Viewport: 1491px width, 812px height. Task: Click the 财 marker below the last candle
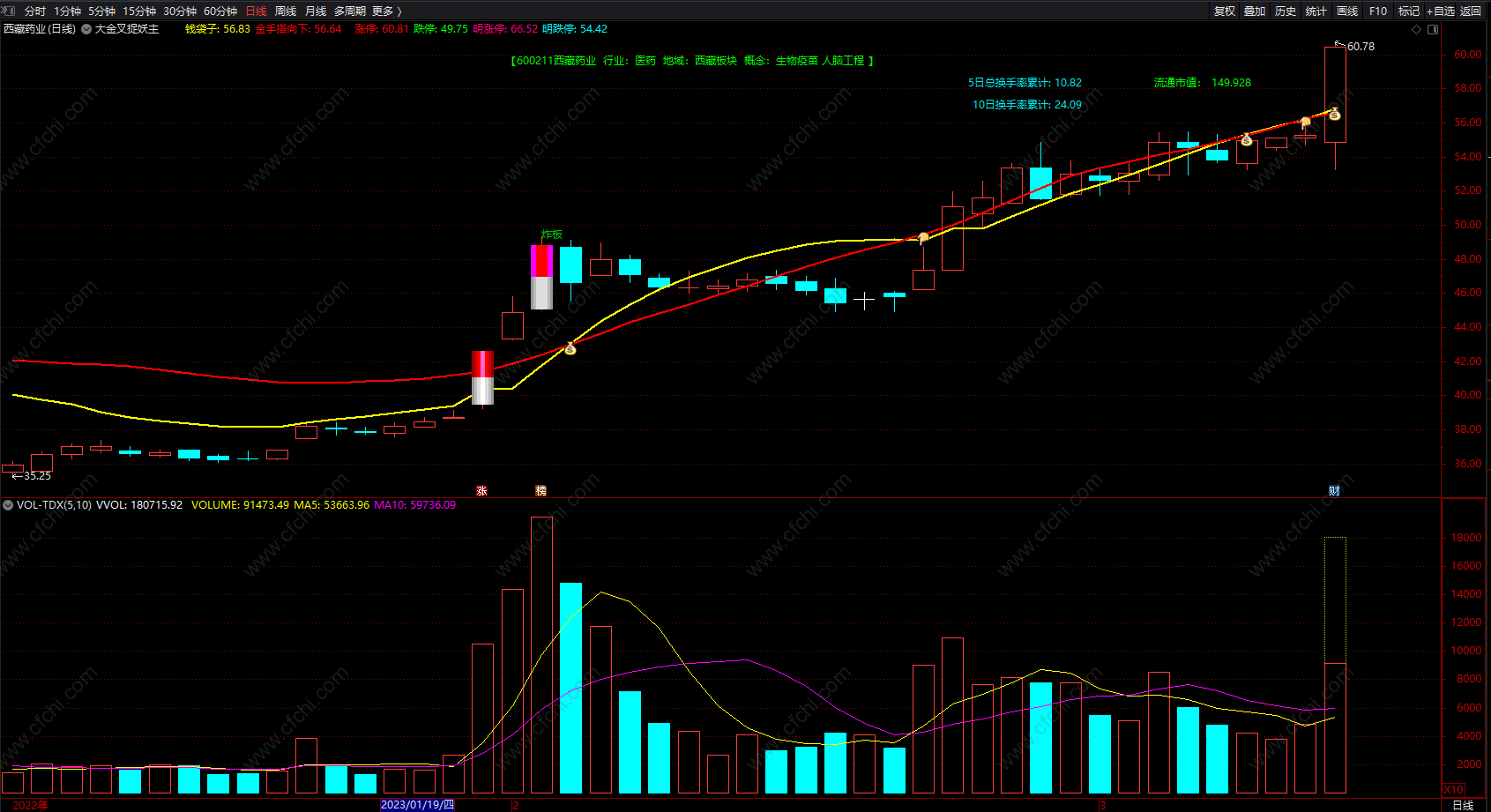coord(1334,491)
